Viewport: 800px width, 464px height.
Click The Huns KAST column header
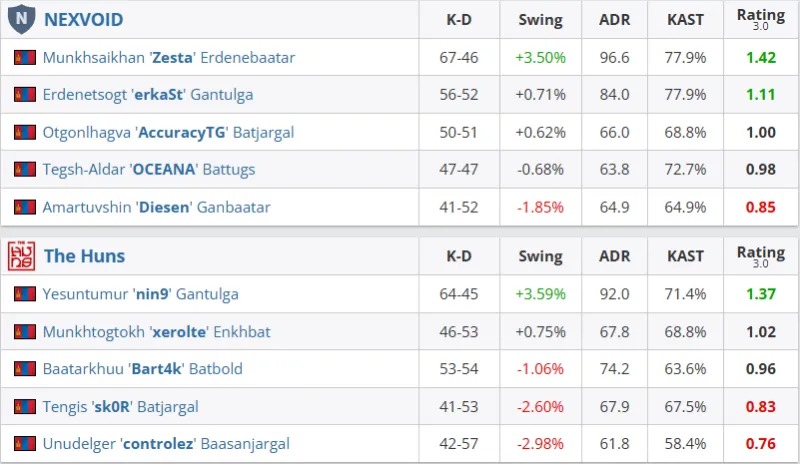pos(685,256)
